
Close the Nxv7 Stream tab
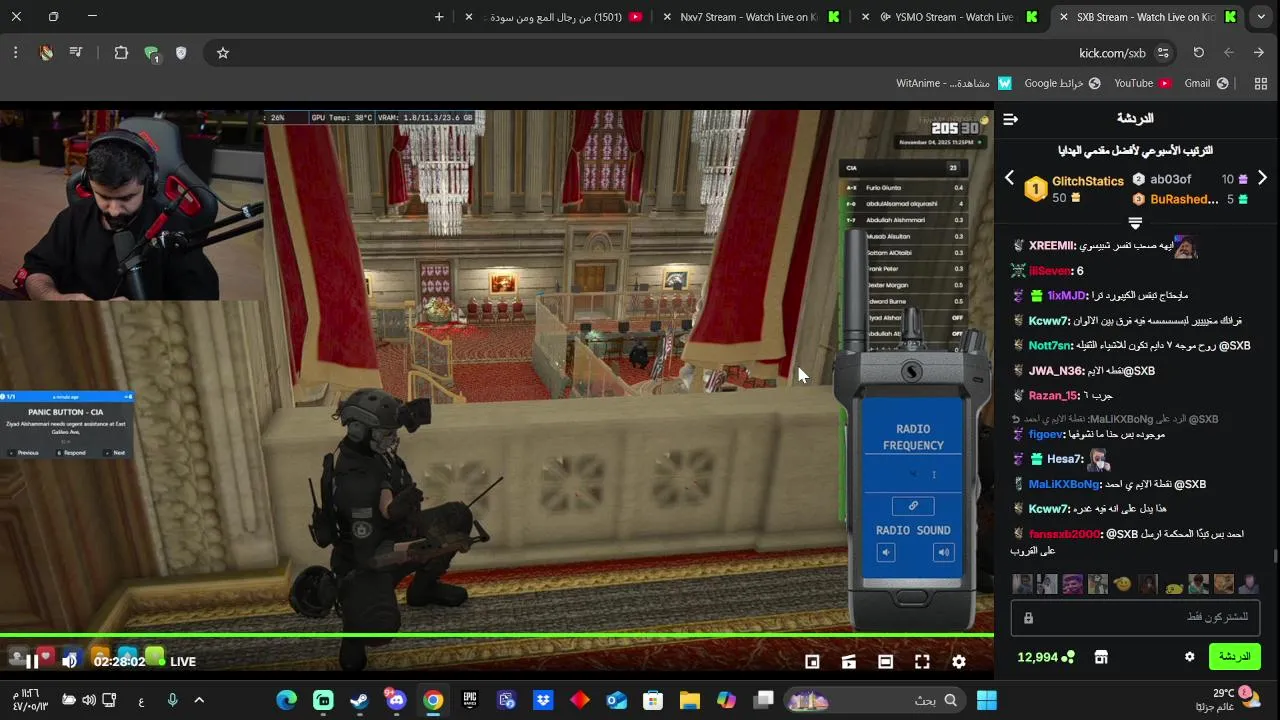point(668,17)
